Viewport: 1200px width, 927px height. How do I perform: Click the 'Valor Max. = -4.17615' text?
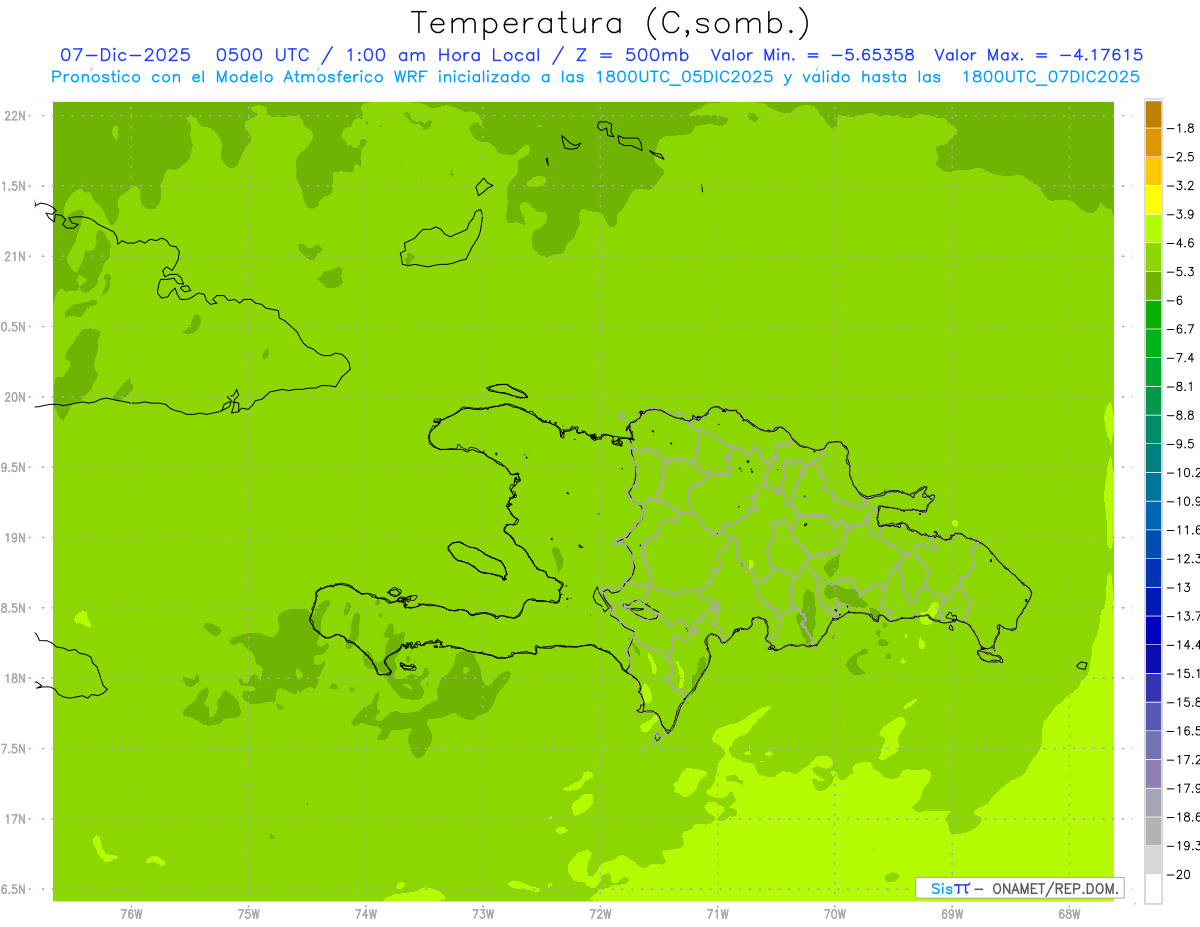coord(1038,55)
